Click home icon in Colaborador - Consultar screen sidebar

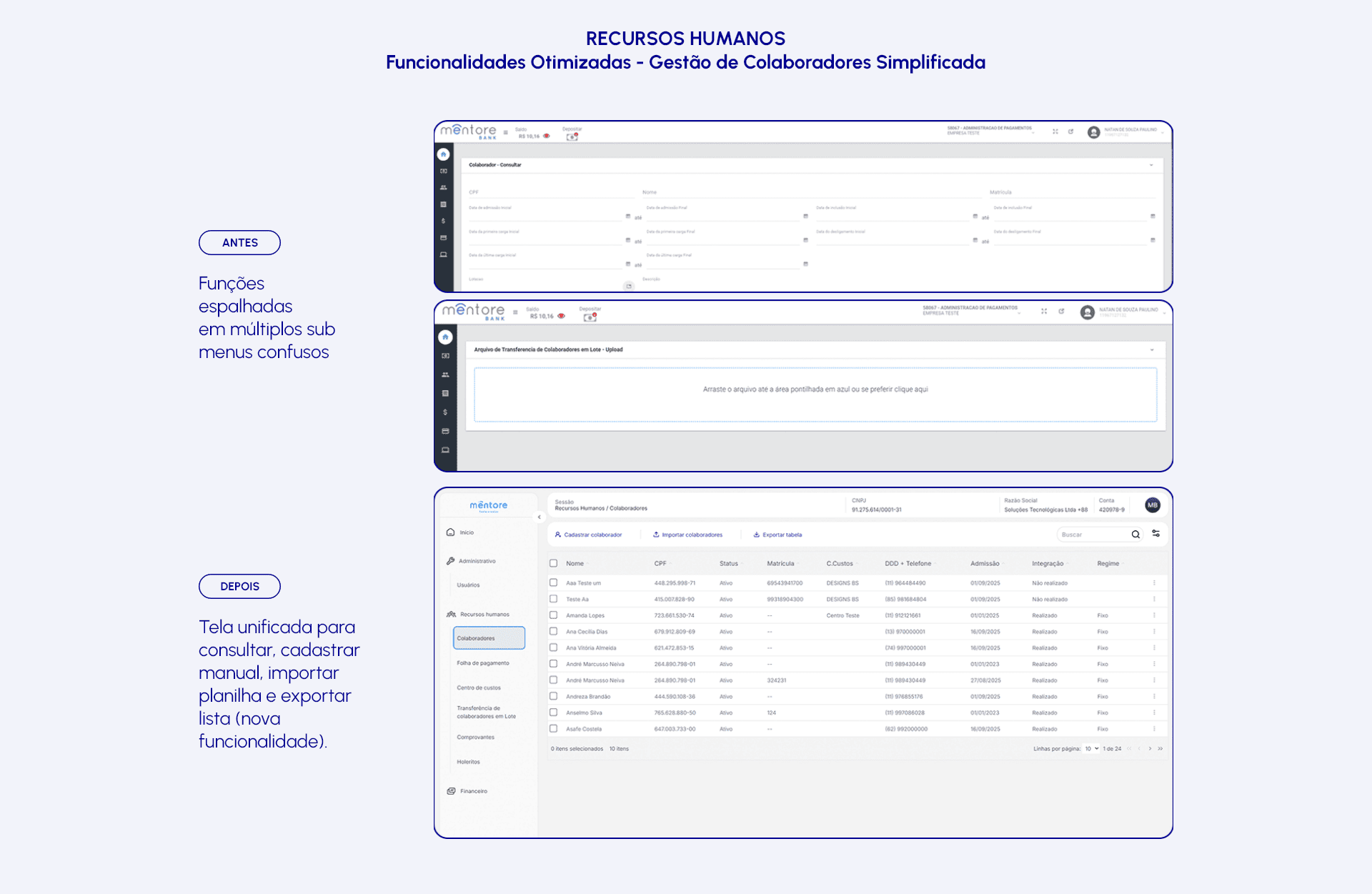point(443,154)
